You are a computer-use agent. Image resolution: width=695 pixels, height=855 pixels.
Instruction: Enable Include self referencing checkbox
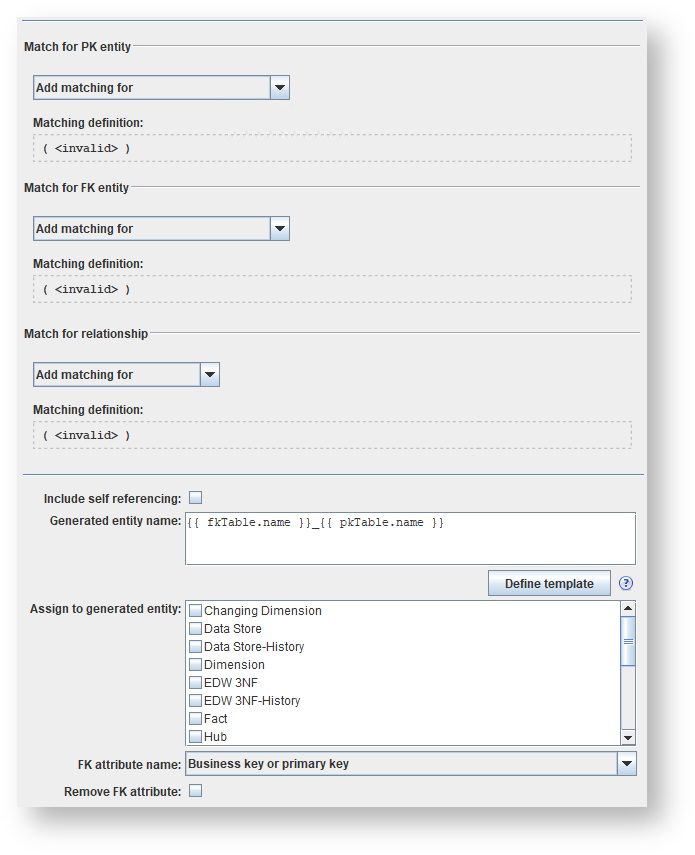tap(196, 498)
